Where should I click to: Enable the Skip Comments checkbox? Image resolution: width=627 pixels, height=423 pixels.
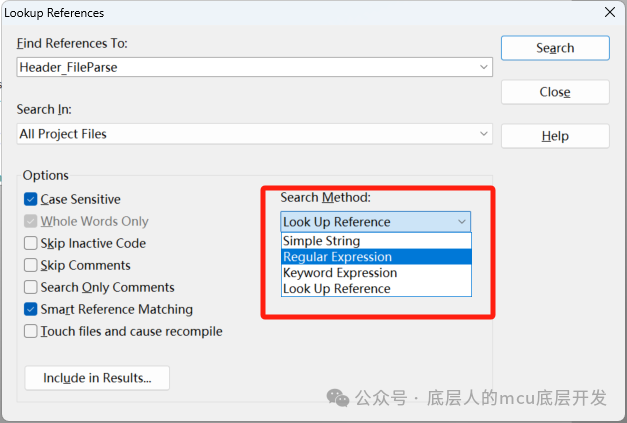(x=32, y=266)
